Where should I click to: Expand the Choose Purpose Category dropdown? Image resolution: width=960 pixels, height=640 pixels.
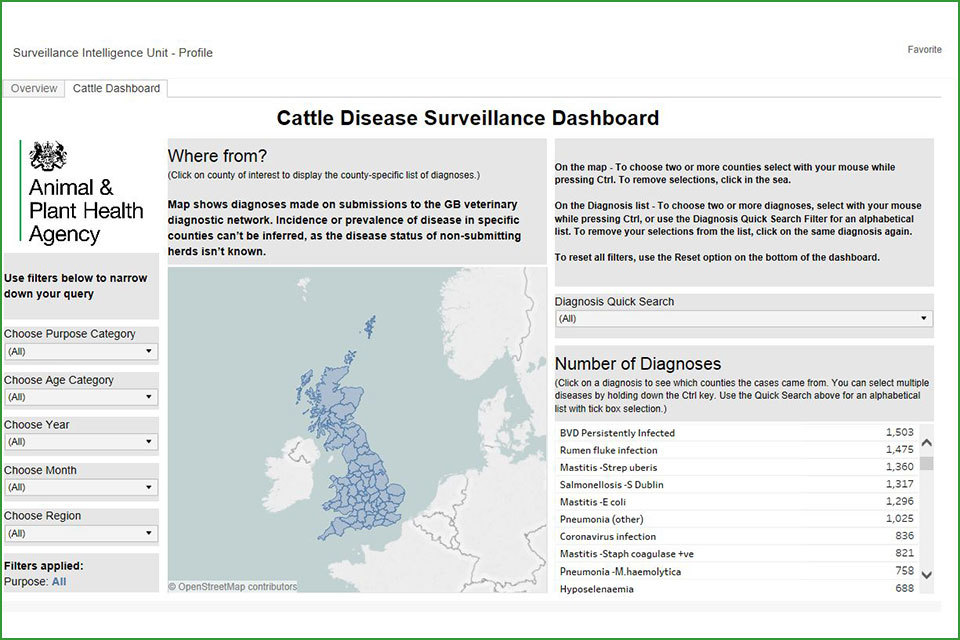click(x=80, y=351)
